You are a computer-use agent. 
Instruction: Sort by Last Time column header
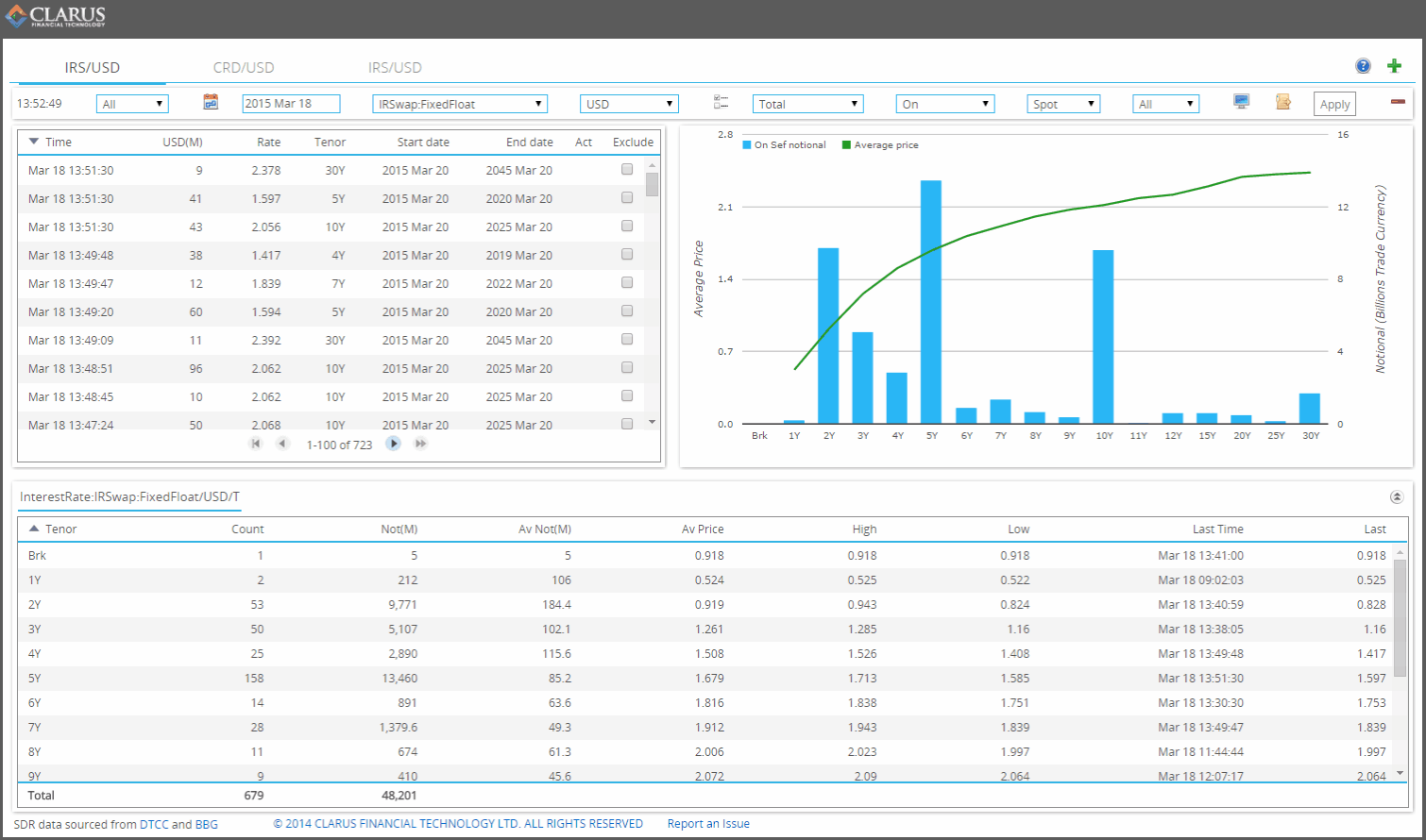pos(1217,529)
